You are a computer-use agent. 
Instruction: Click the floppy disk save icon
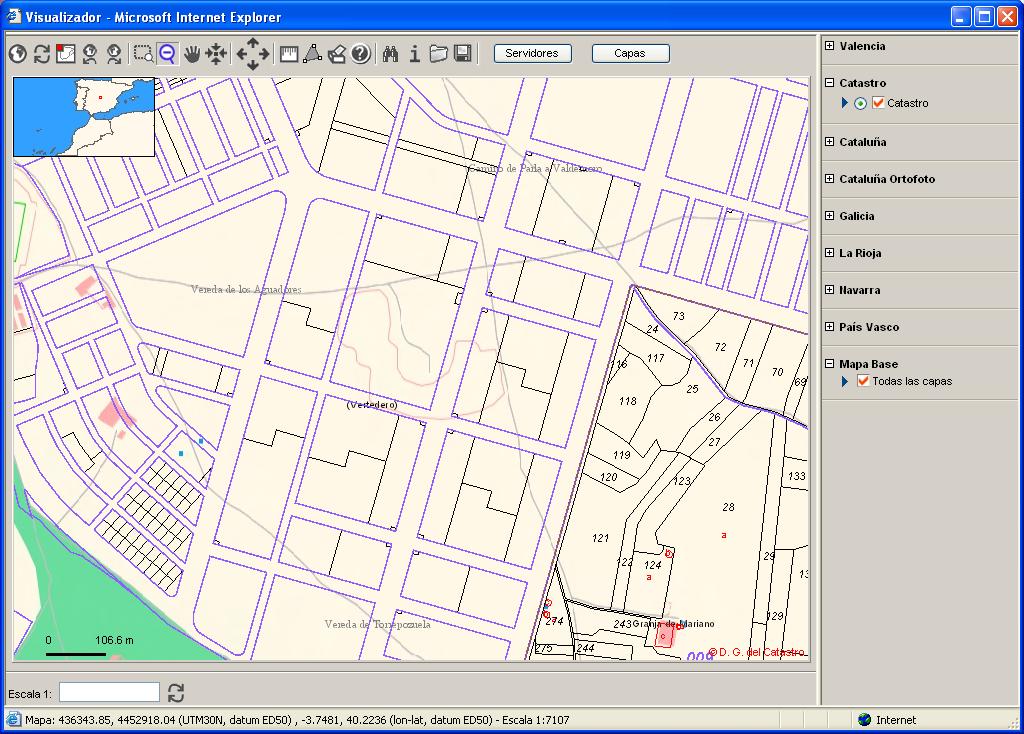tap(463, 54)
